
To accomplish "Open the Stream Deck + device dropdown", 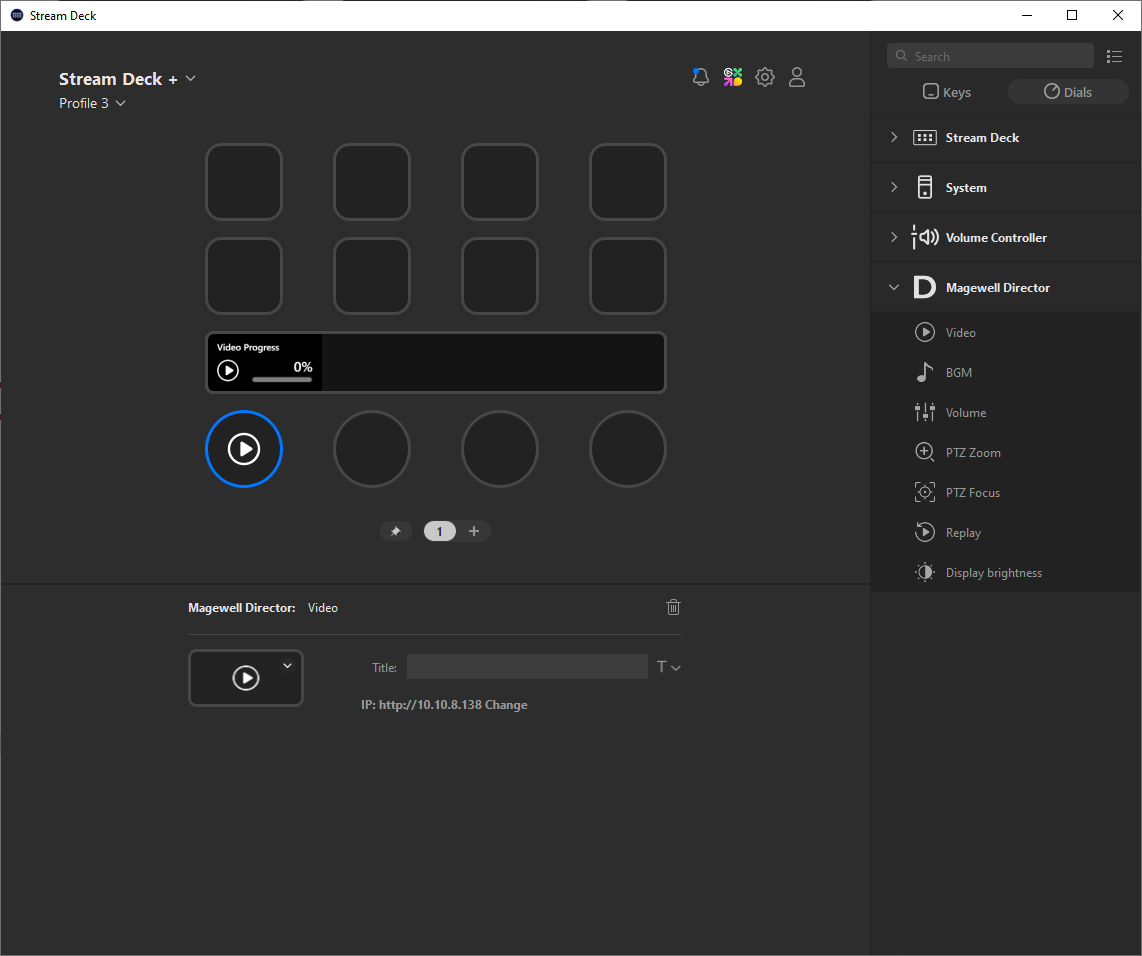I will tap(127, 79).
